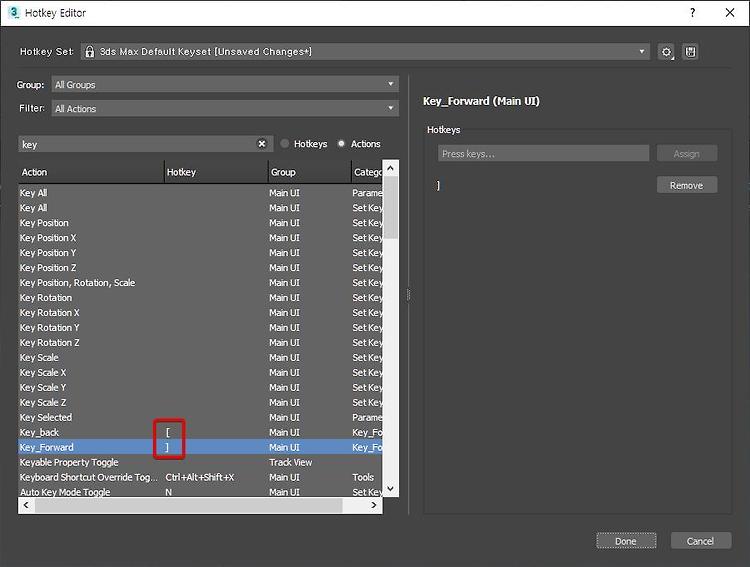750x567 pixels.
Task: Select the Key Rotation Y row
Action: coord(200,327)
